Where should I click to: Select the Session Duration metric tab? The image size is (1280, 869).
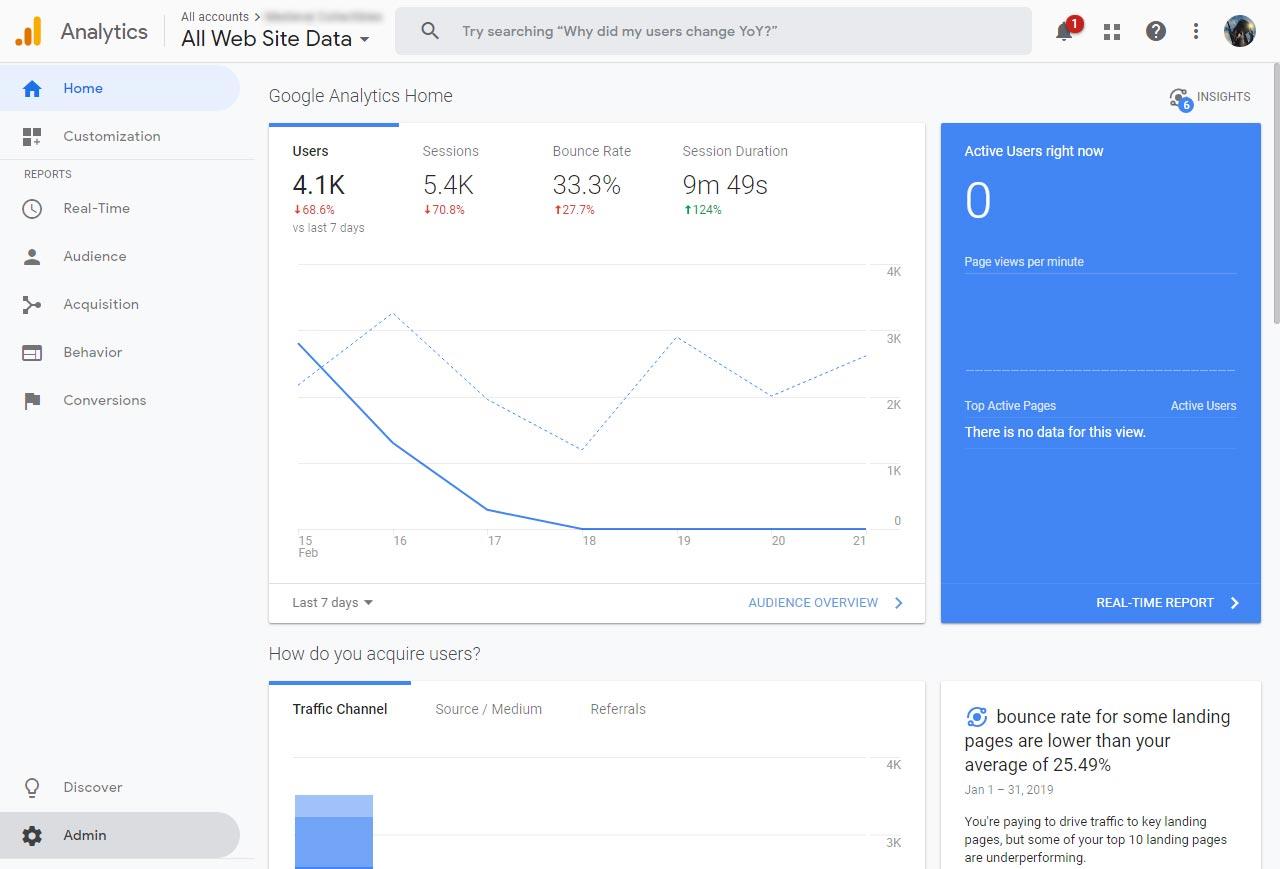(735, 180)
